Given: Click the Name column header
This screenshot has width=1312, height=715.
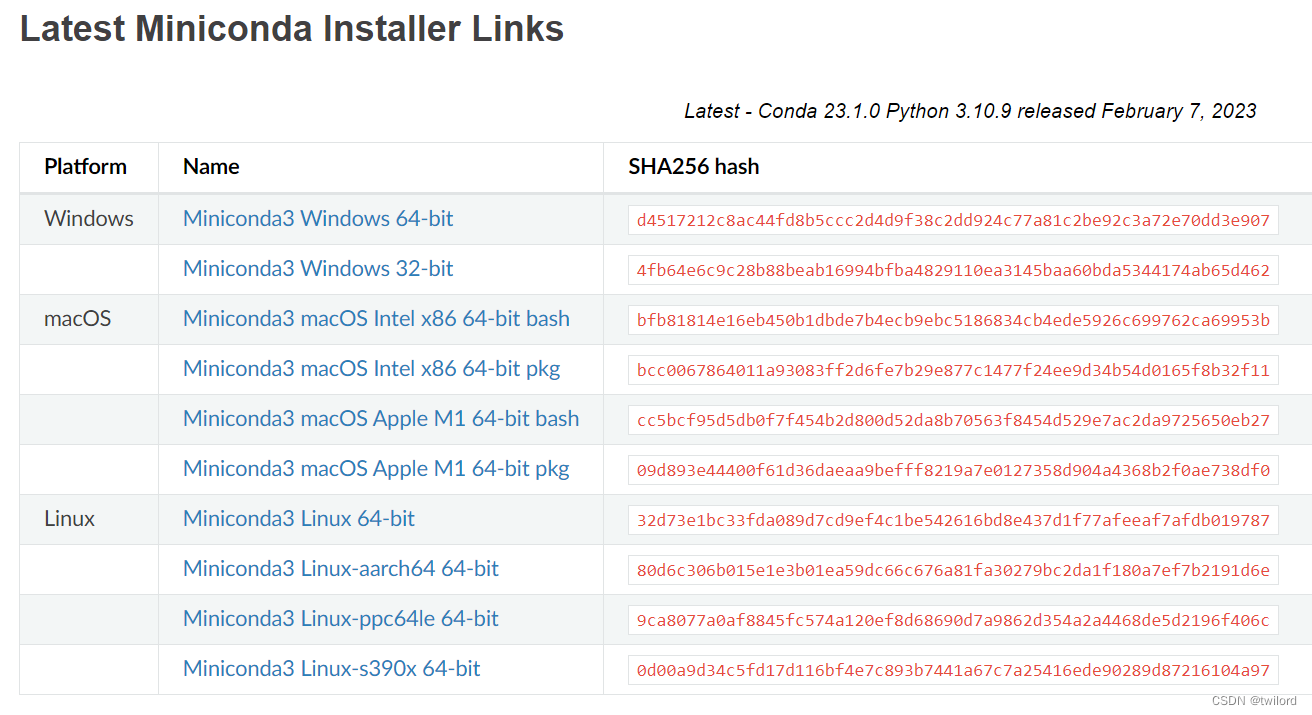Looking at the screenshot, I should pos(210,167).
